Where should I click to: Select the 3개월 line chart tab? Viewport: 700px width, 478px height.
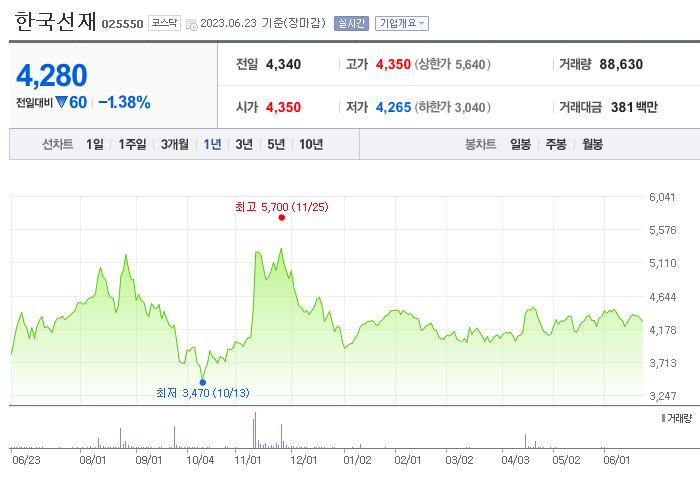175,144
